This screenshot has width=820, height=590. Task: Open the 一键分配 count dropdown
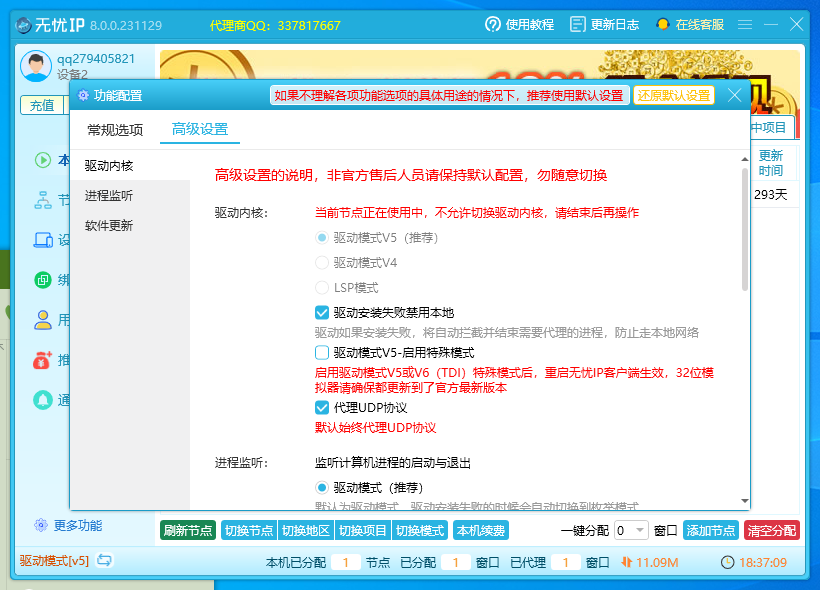point(631,530)
